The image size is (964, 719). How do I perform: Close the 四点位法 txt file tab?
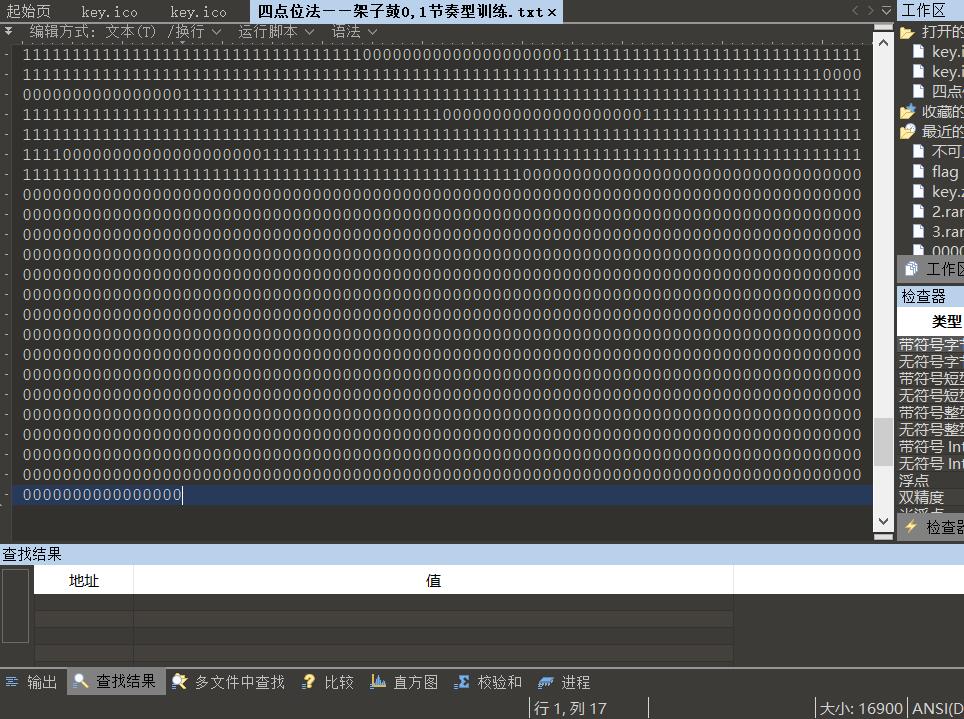[x=552, y=12]
